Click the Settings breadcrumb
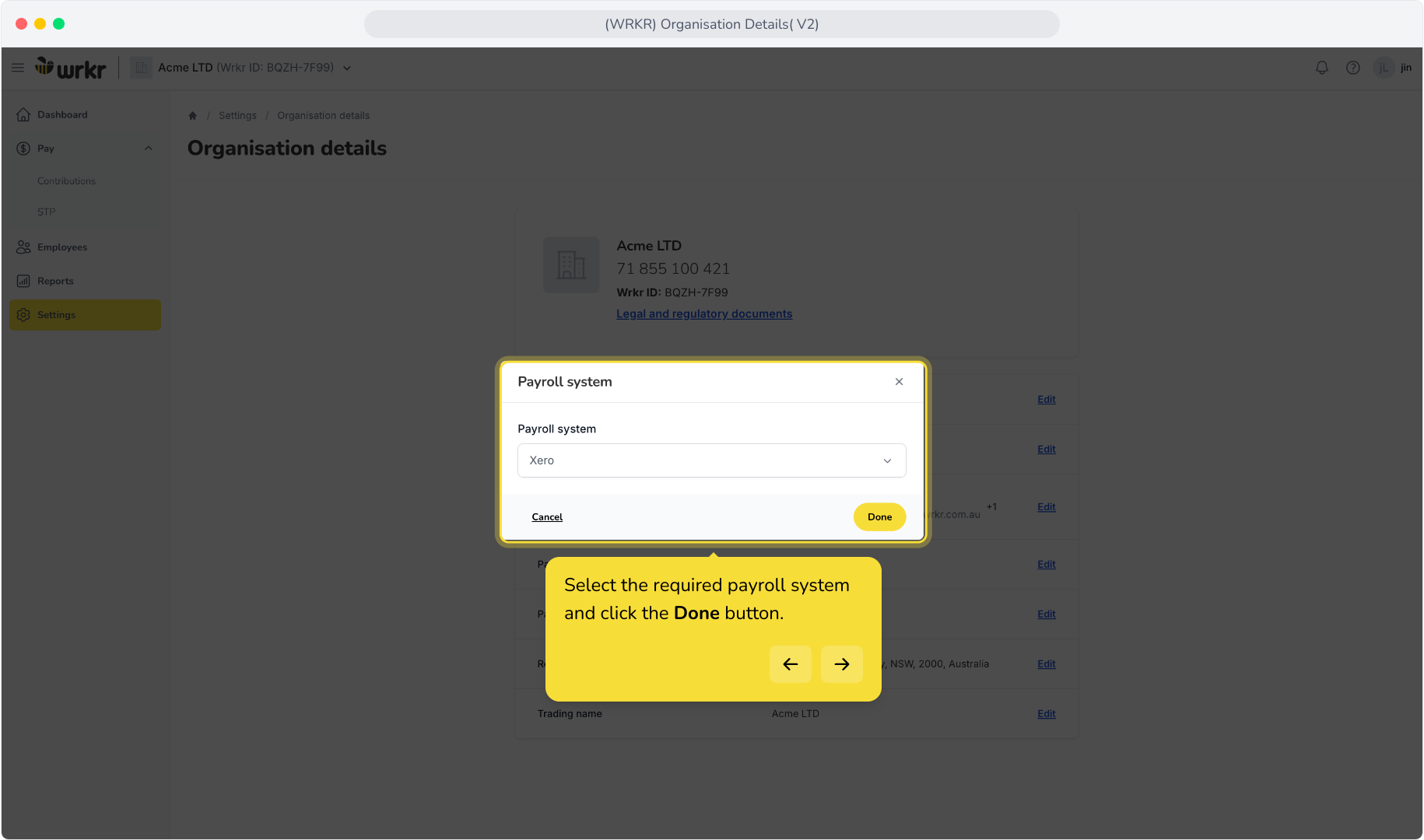This screenshot has width=1424, height=840. [x=237, y=116]
